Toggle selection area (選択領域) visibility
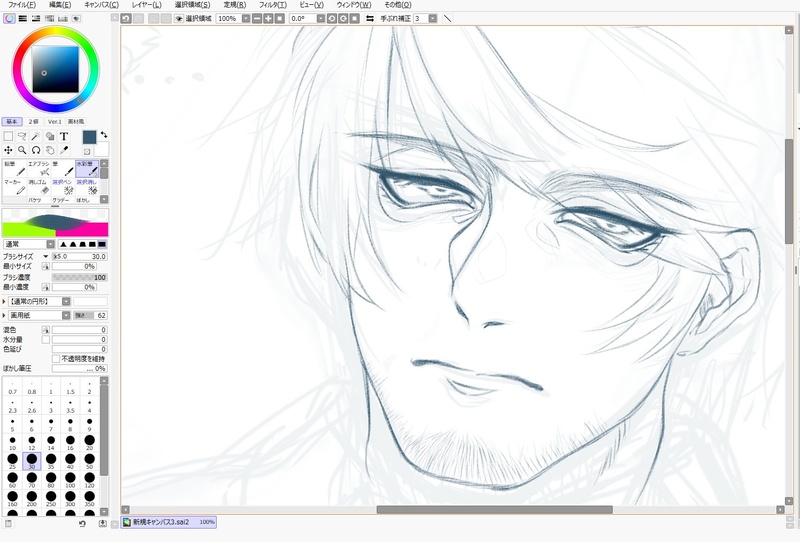800x542 pixels. click(x=179, y=18)
